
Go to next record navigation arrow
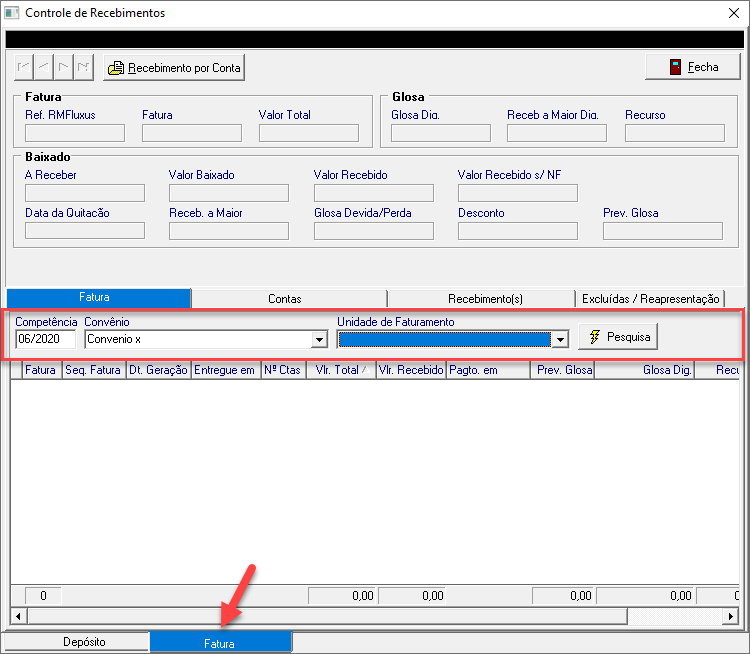pyautogui.click(x=63, y=67)
